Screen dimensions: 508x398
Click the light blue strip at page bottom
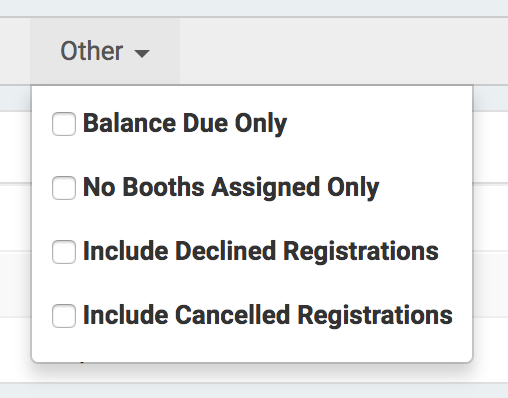[x=254, y=391]
